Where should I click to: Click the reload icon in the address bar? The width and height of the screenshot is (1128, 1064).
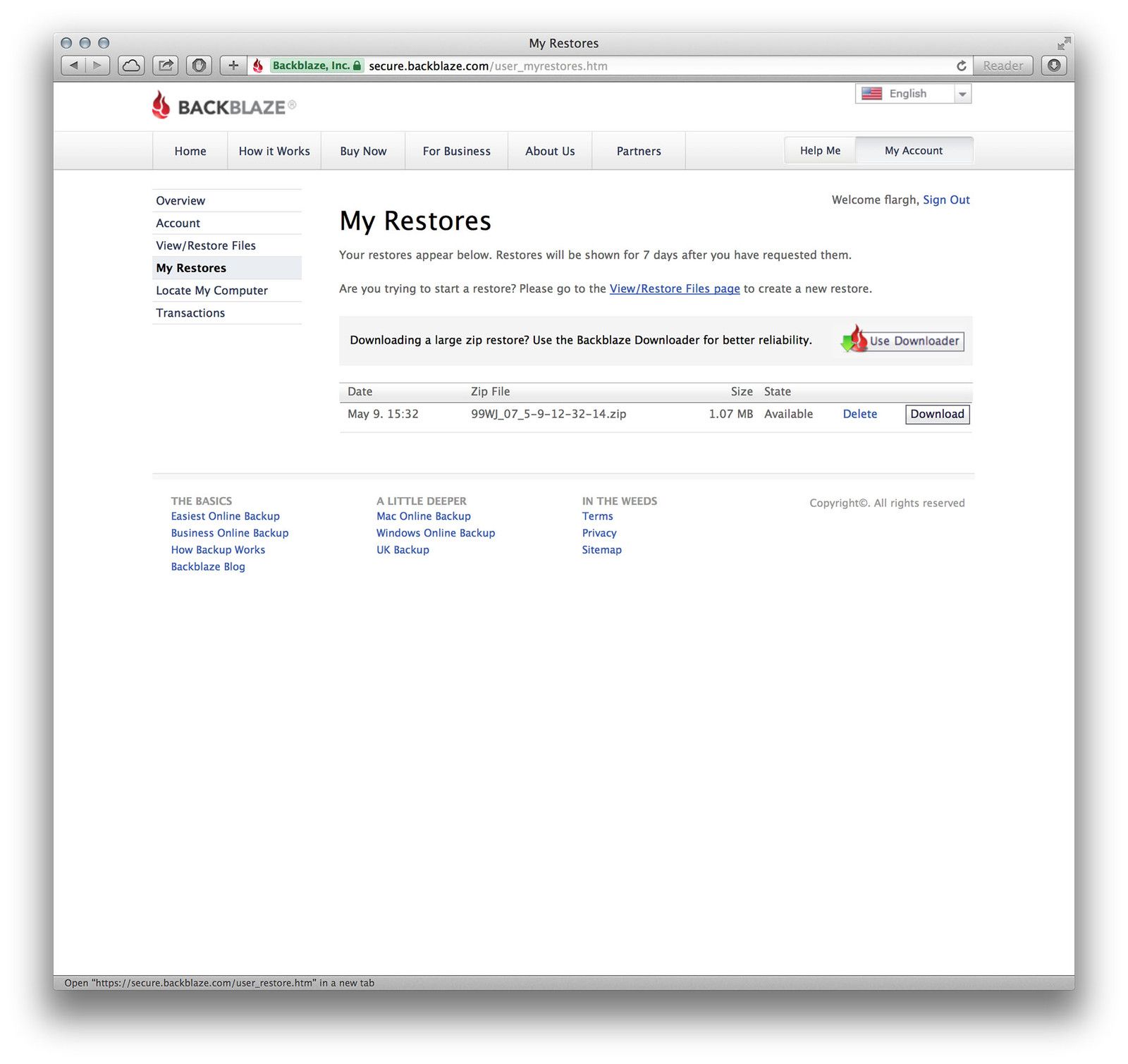point(961,66)
